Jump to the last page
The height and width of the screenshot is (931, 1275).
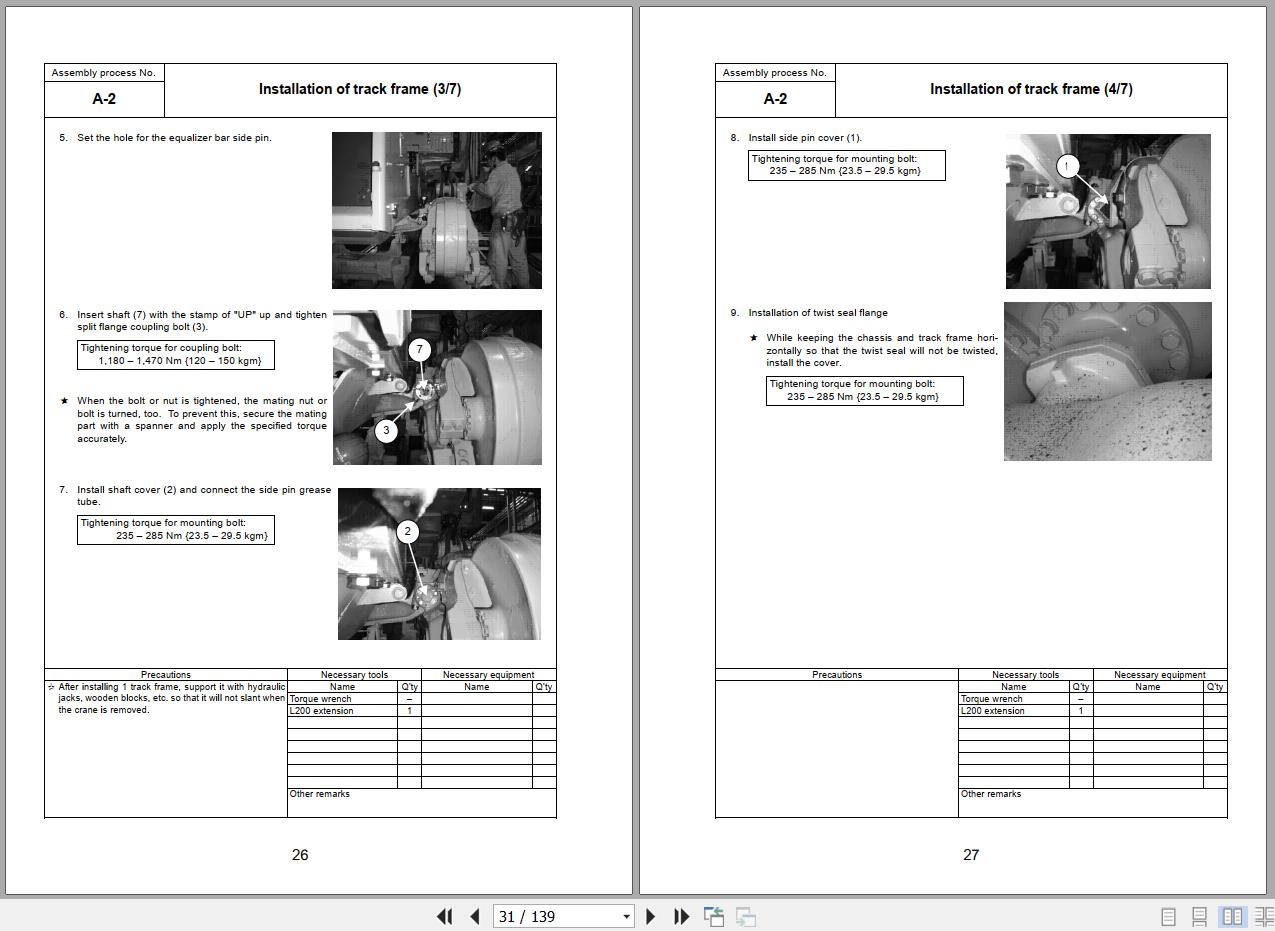[681, 916]
